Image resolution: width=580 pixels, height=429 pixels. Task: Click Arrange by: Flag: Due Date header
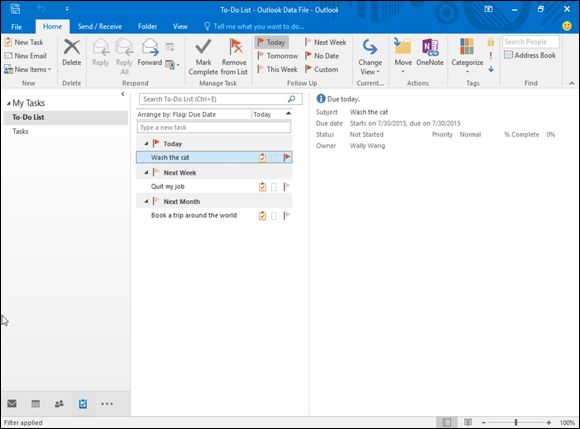[176, 115]
